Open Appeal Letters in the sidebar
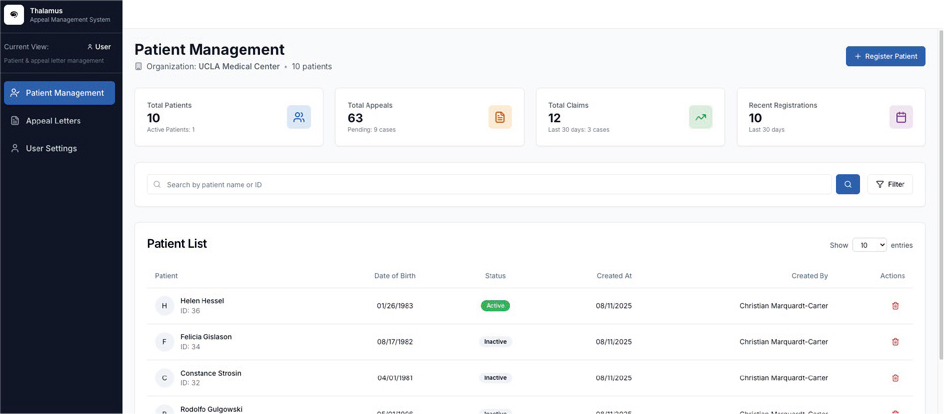Viewport: 944px width, 414px height. [53, 121]
